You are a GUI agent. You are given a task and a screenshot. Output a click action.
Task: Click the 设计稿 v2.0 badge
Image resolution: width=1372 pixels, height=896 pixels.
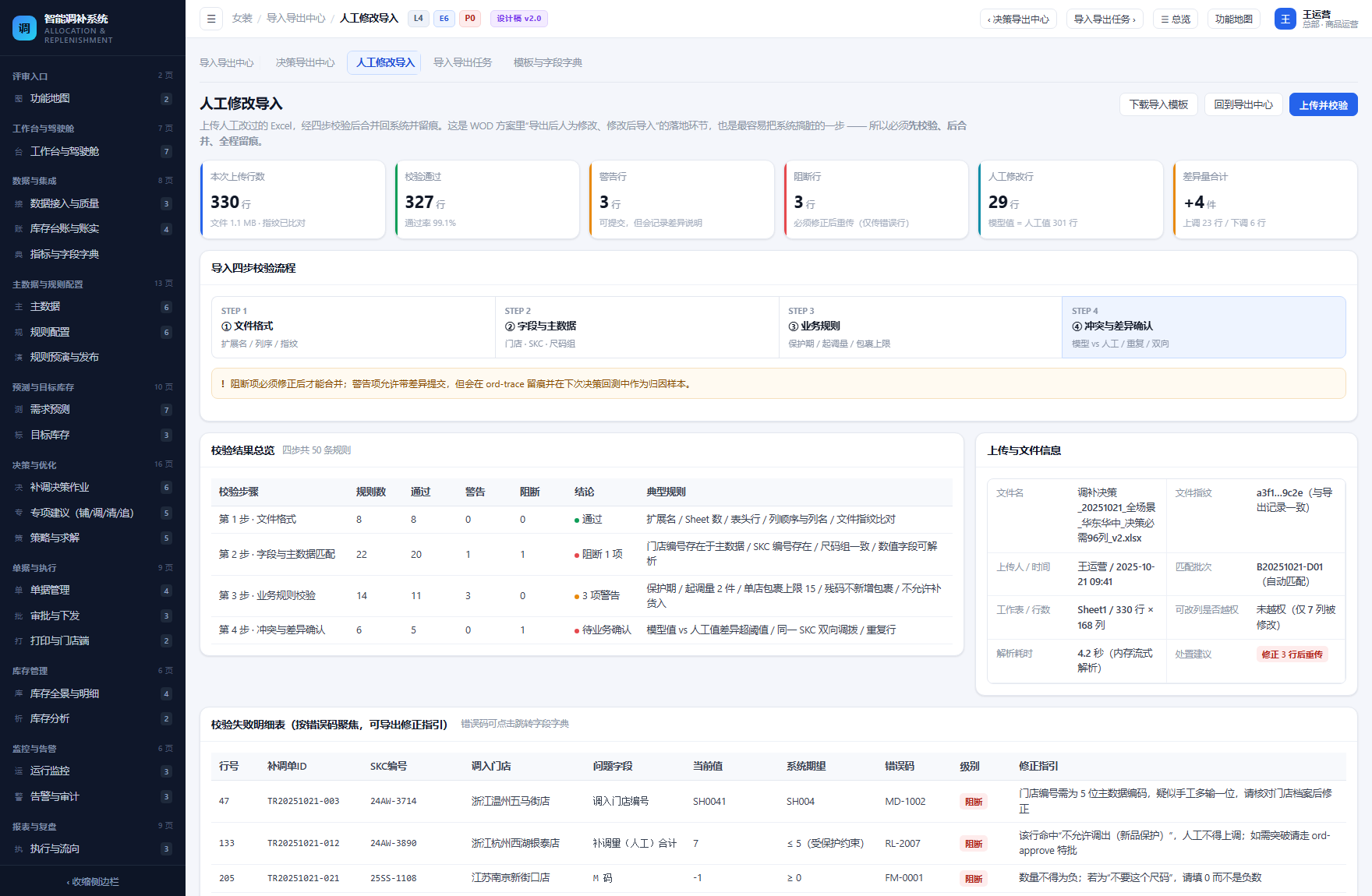[x=518, y=19]
